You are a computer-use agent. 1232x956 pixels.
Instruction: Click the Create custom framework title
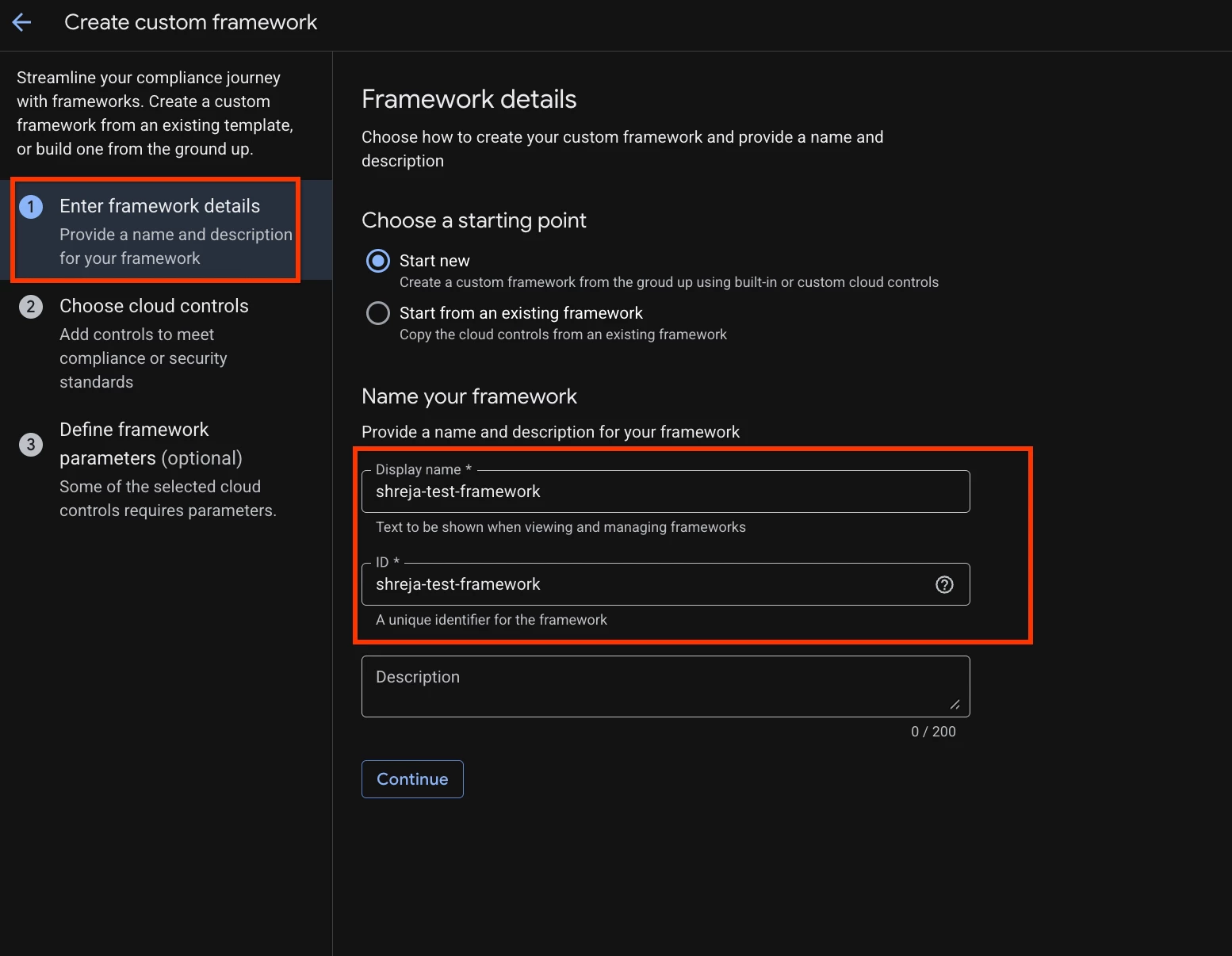(190, 22)
